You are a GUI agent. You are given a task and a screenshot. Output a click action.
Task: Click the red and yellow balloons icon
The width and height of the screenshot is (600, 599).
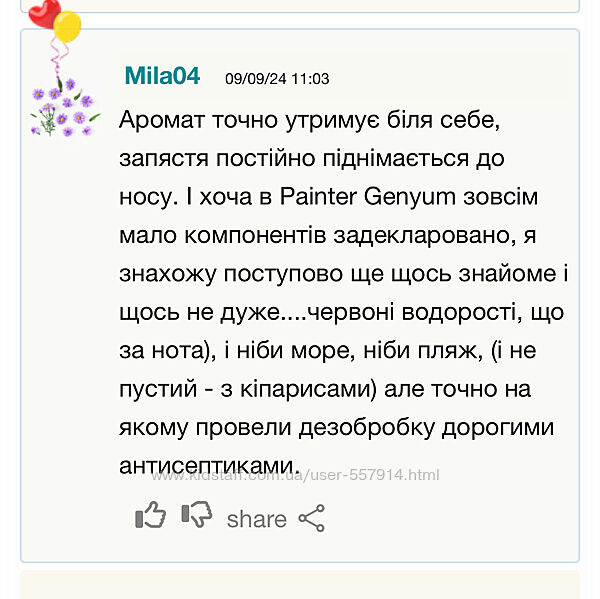55,20
